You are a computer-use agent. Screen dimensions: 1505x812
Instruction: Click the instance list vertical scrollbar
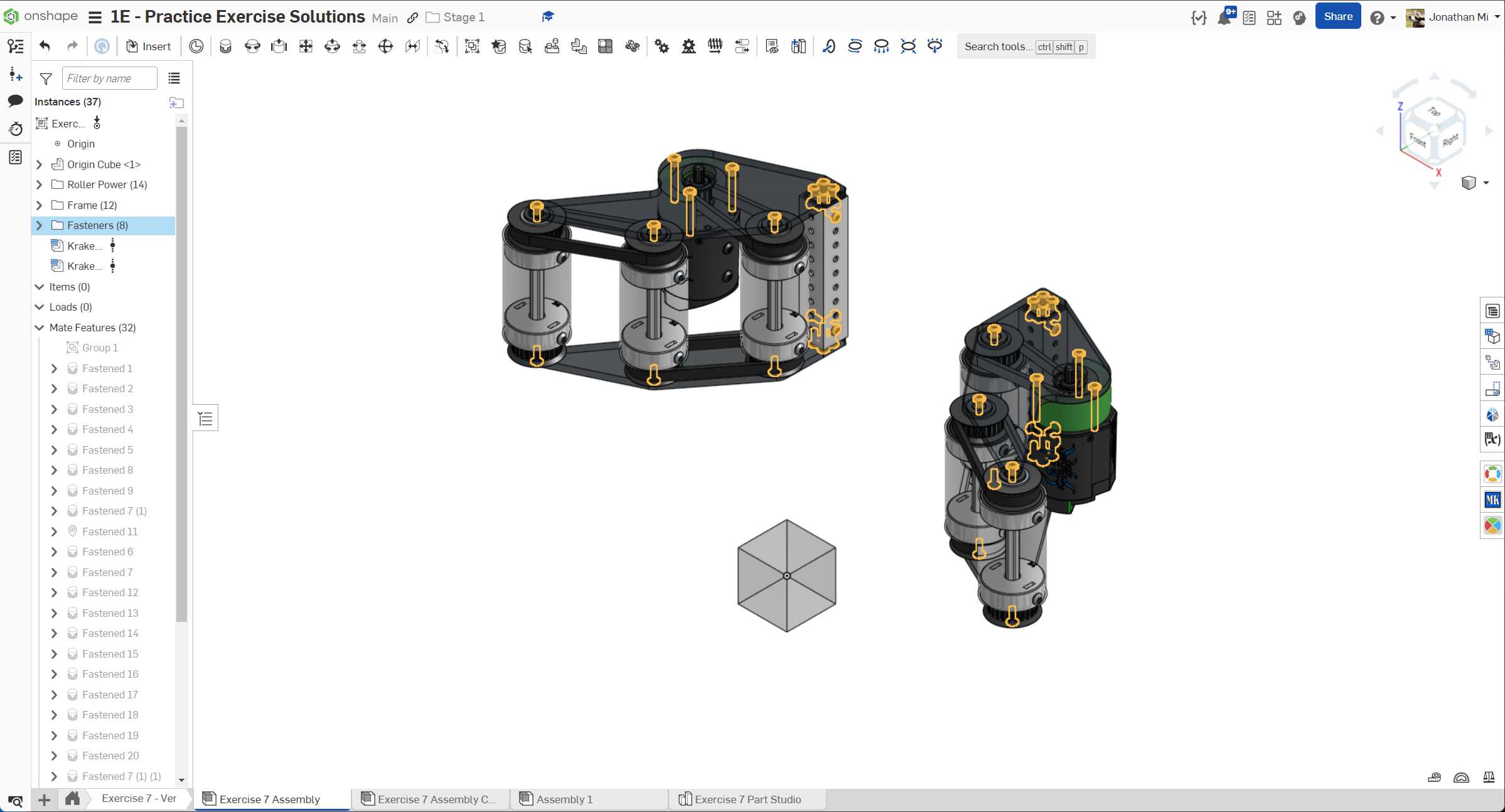[x=181, y=377]
